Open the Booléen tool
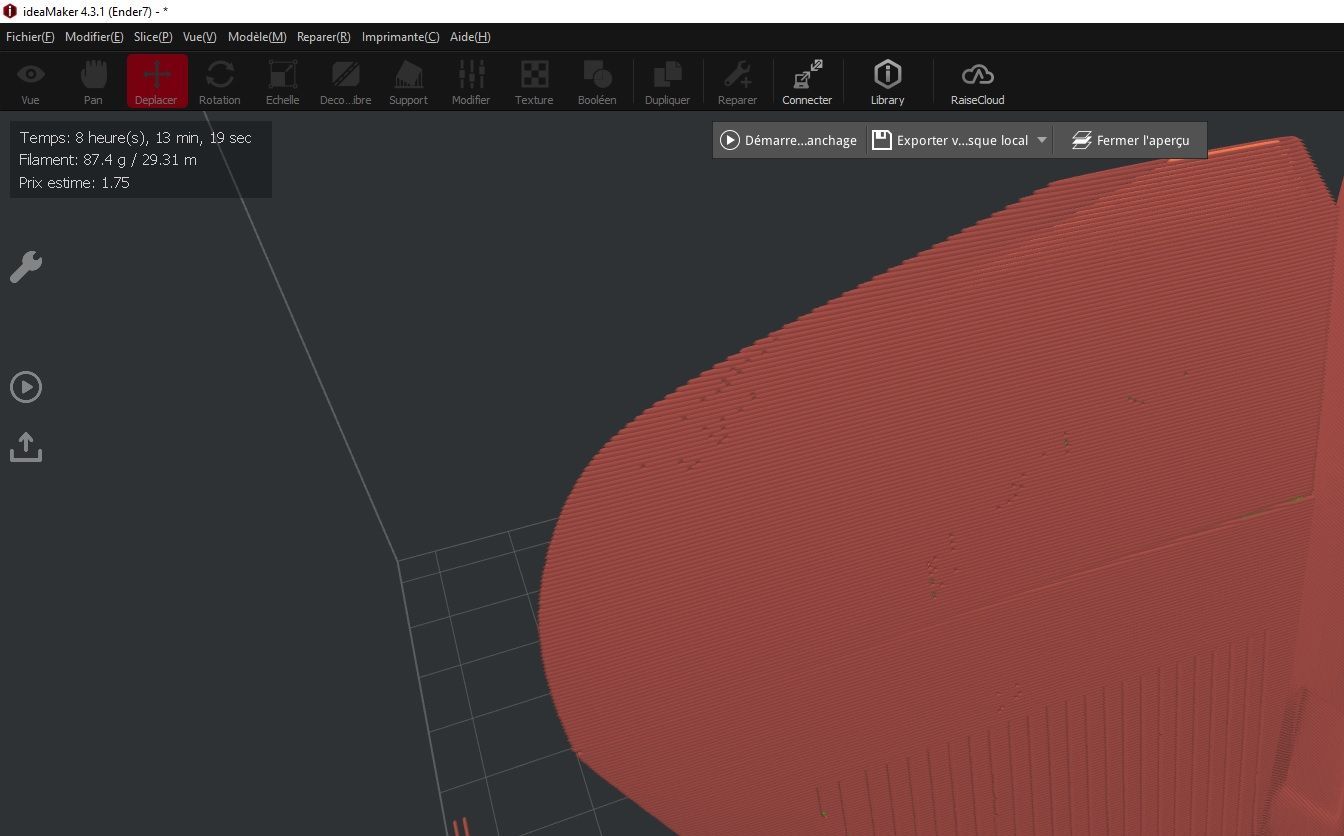 tap(597, 83)
